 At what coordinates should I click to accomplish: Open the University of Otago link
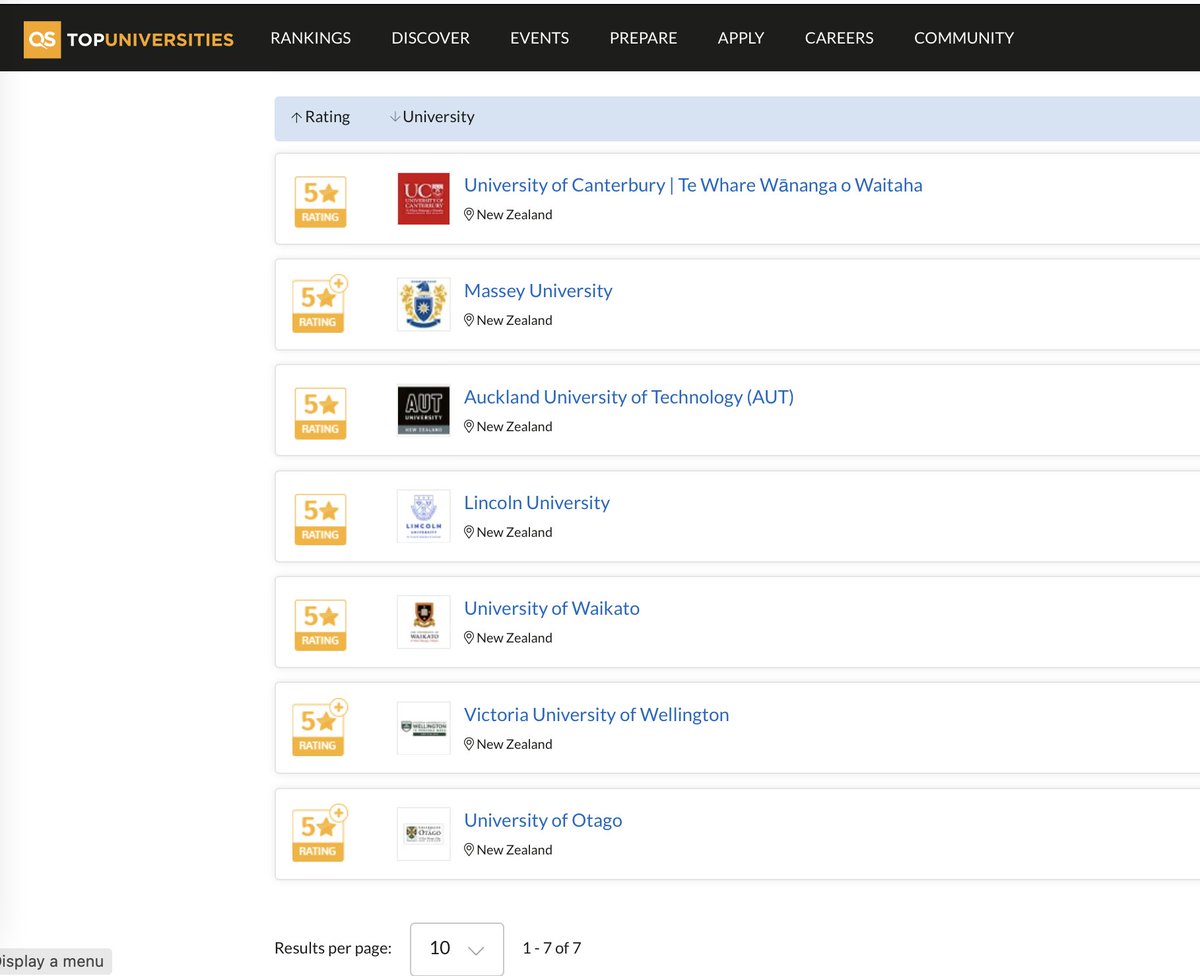[x=543, y=821]
